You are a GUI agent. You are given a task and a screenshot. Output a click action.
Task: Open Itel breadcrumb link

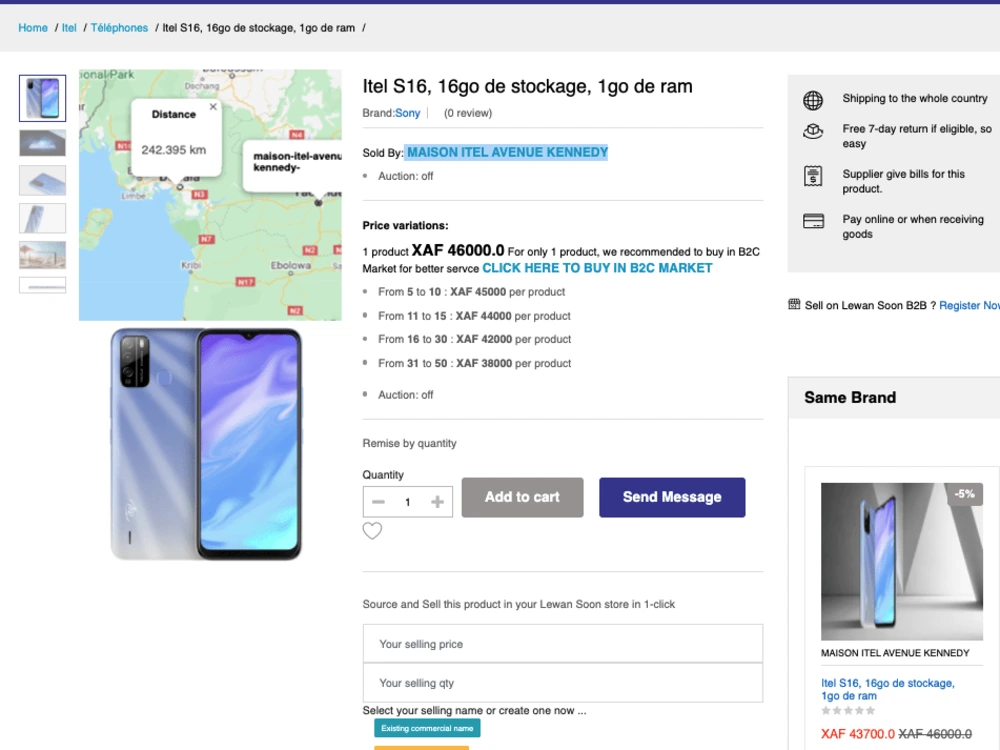coord(69,27)
